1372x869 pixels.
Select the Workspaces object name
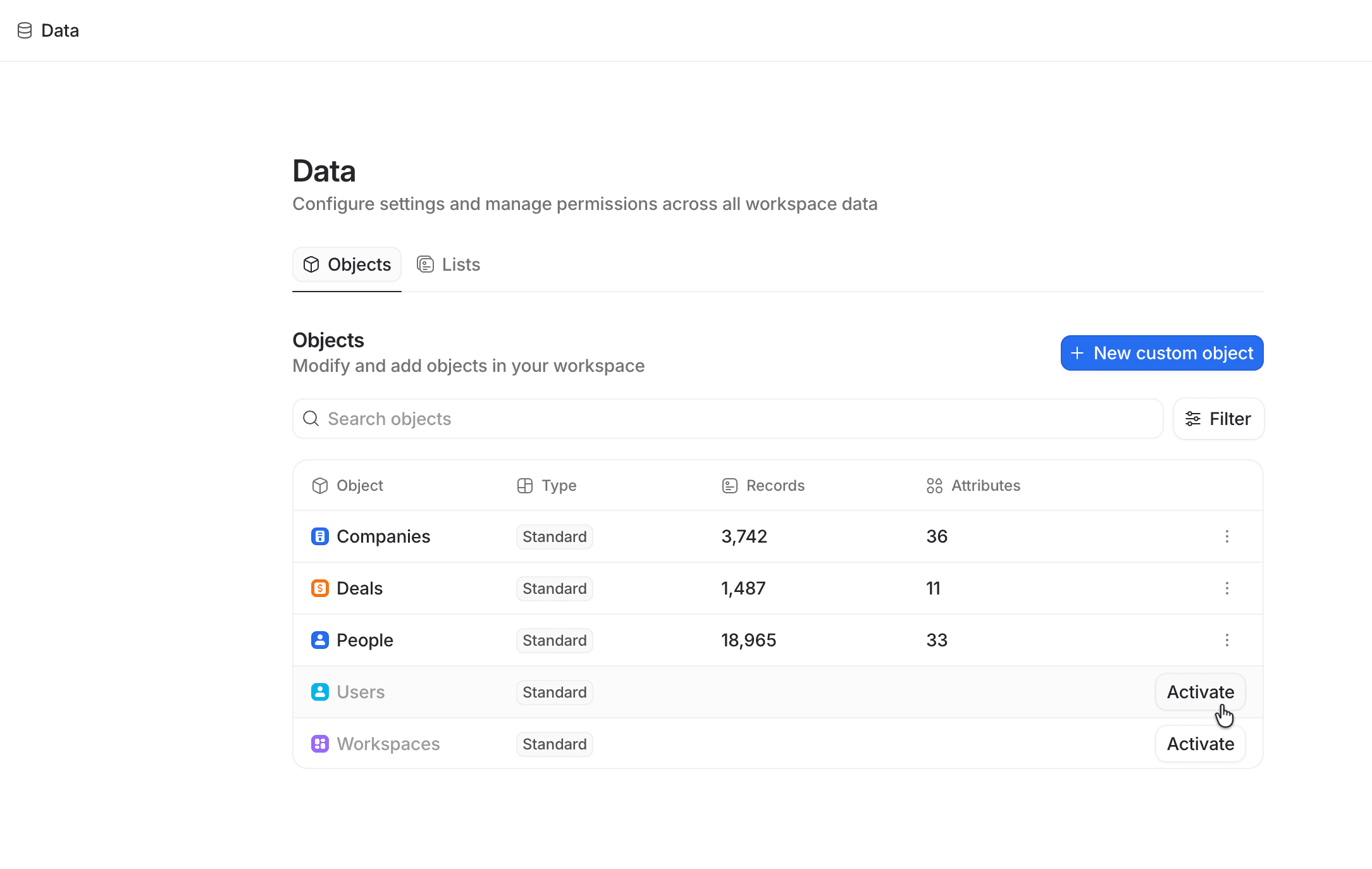click(388, 744)
